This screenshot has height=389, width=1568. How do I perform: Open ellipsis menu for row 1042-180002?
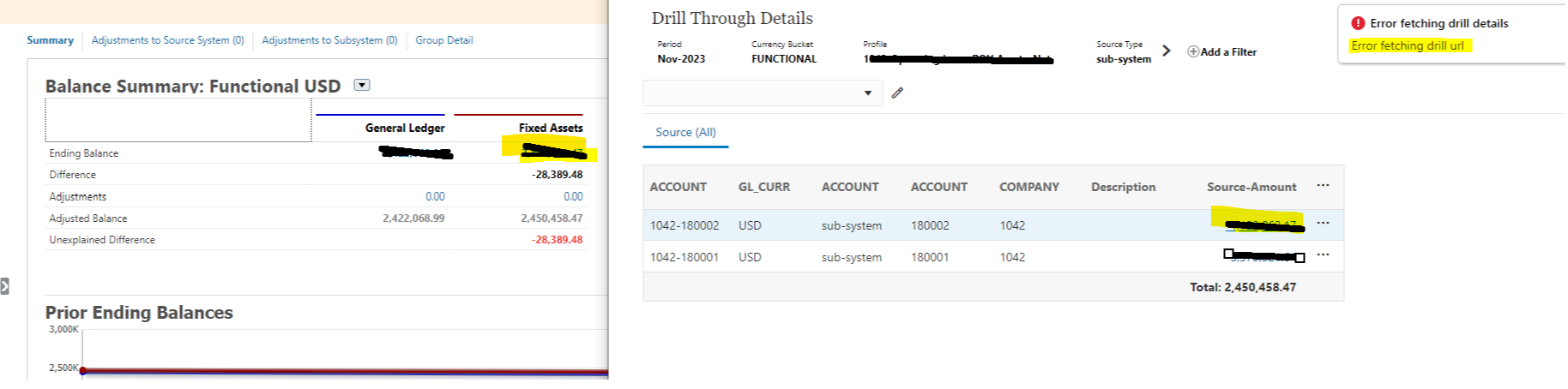click(x=1323, y=223)
